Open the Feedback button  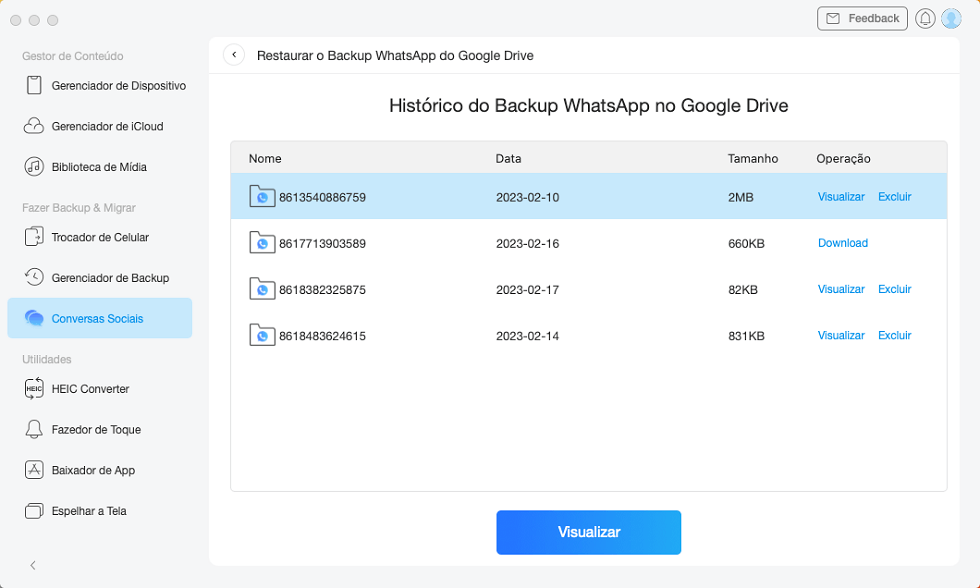(862, 19)
